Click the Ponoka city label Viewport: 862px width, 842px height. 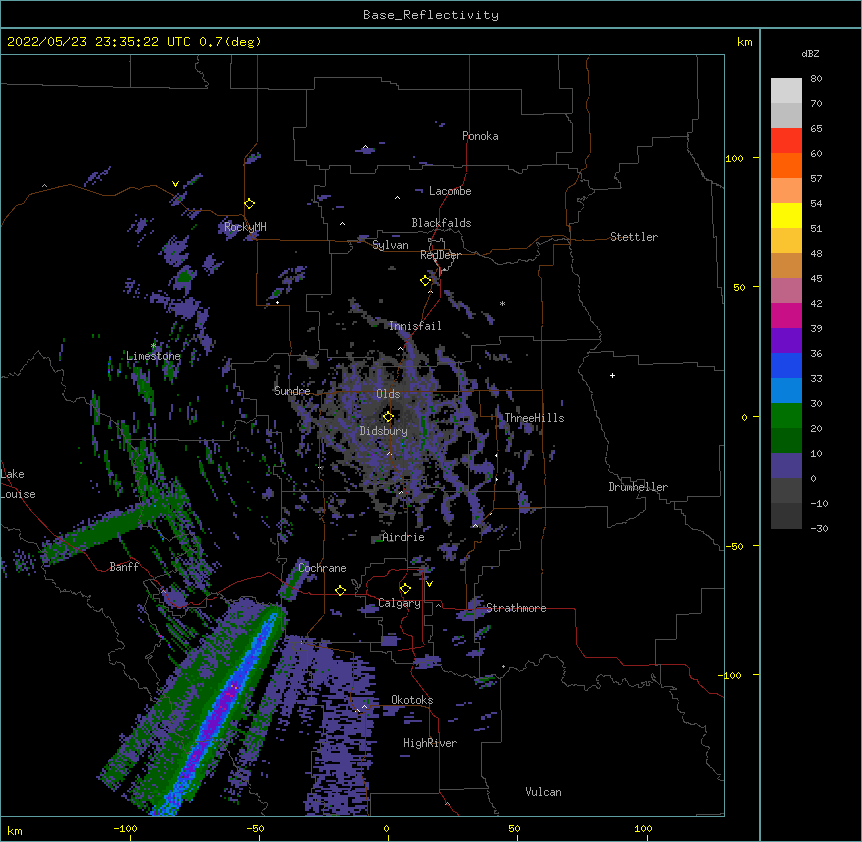click(x=480, y=136)
